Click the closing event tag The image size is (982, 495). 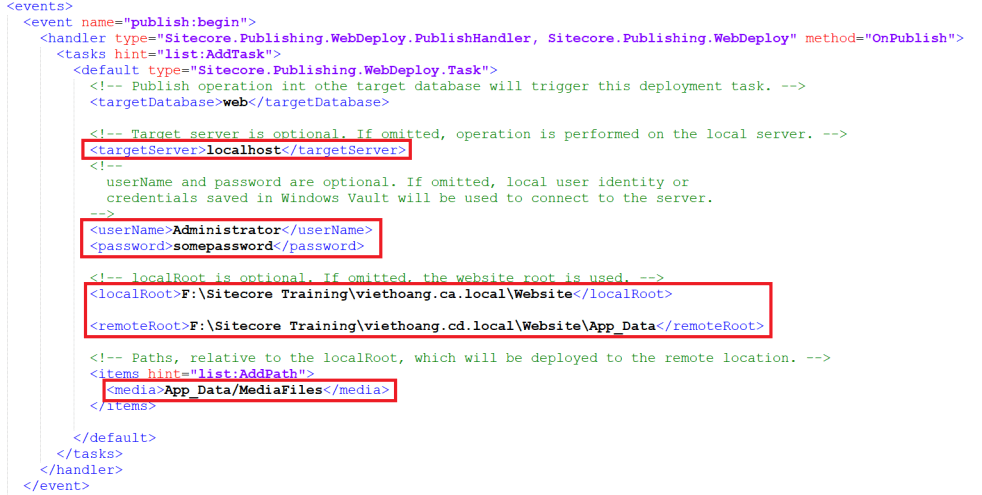coord(56,485)
